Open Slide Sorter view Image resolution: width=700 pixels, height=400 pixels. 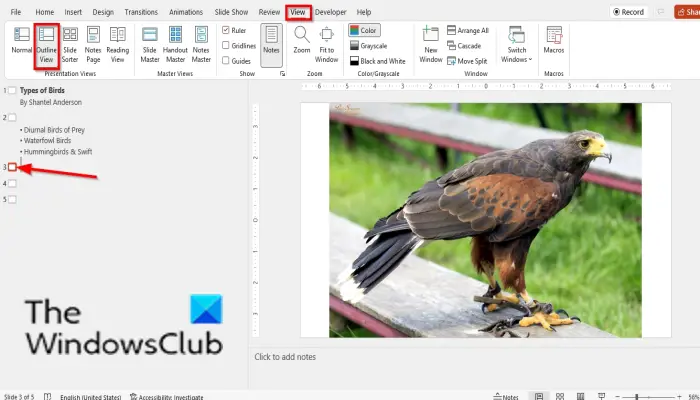pyautogui.click(x=70, y=45)
